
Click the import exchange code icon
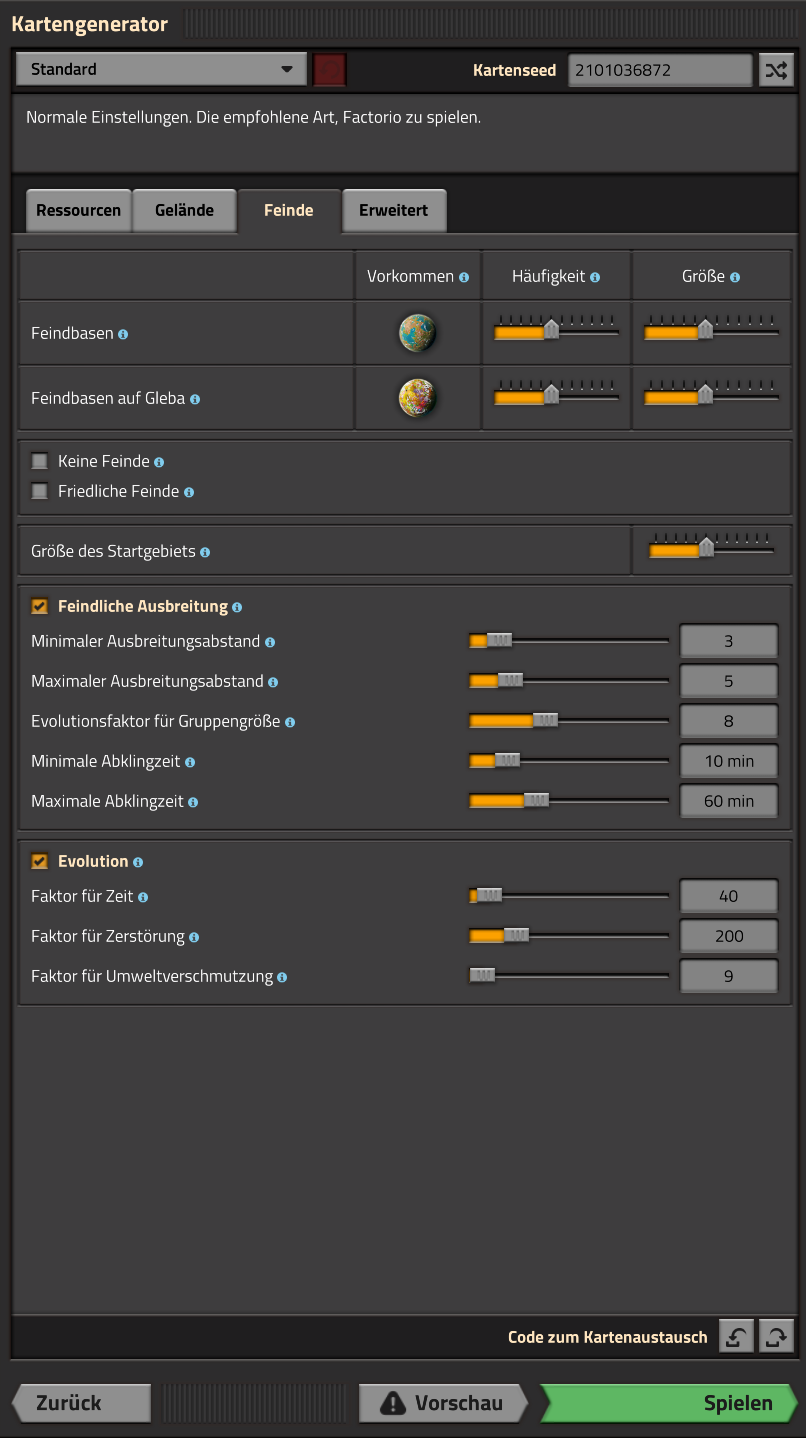tap(737, 1337)
